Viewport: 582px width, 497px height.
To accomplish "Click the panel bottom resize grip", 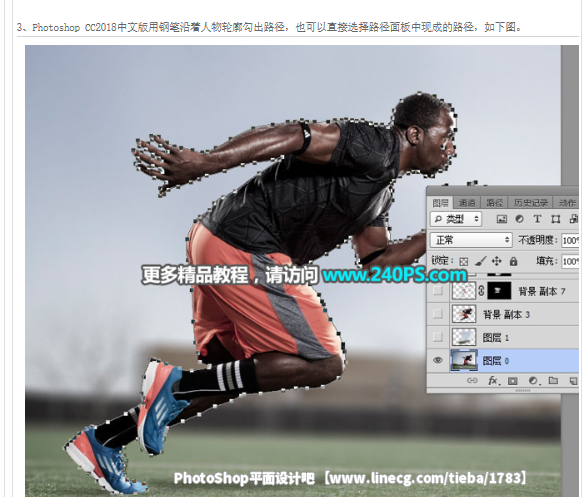I will 523,390.
